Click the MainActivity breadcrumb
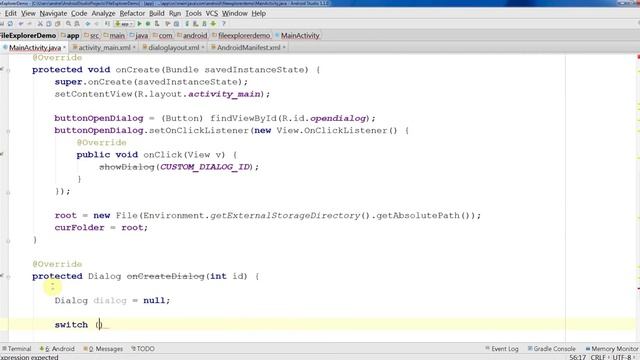Viewport: 640px width, 360px height. coord(297,36)
